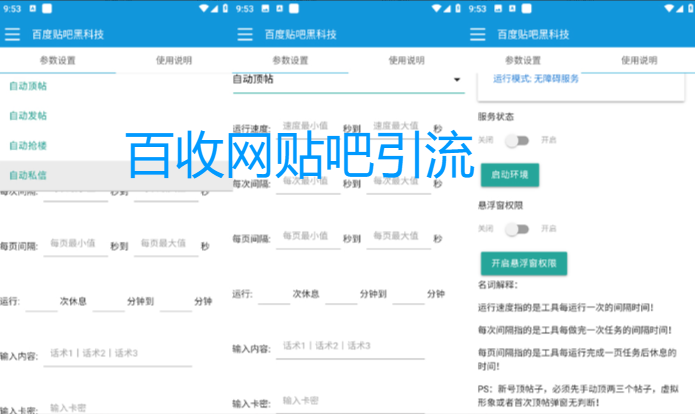Click the 输入卡密 field in the middle screenshot
Viewport: 695px width, 414px height.
coord(350,403)
